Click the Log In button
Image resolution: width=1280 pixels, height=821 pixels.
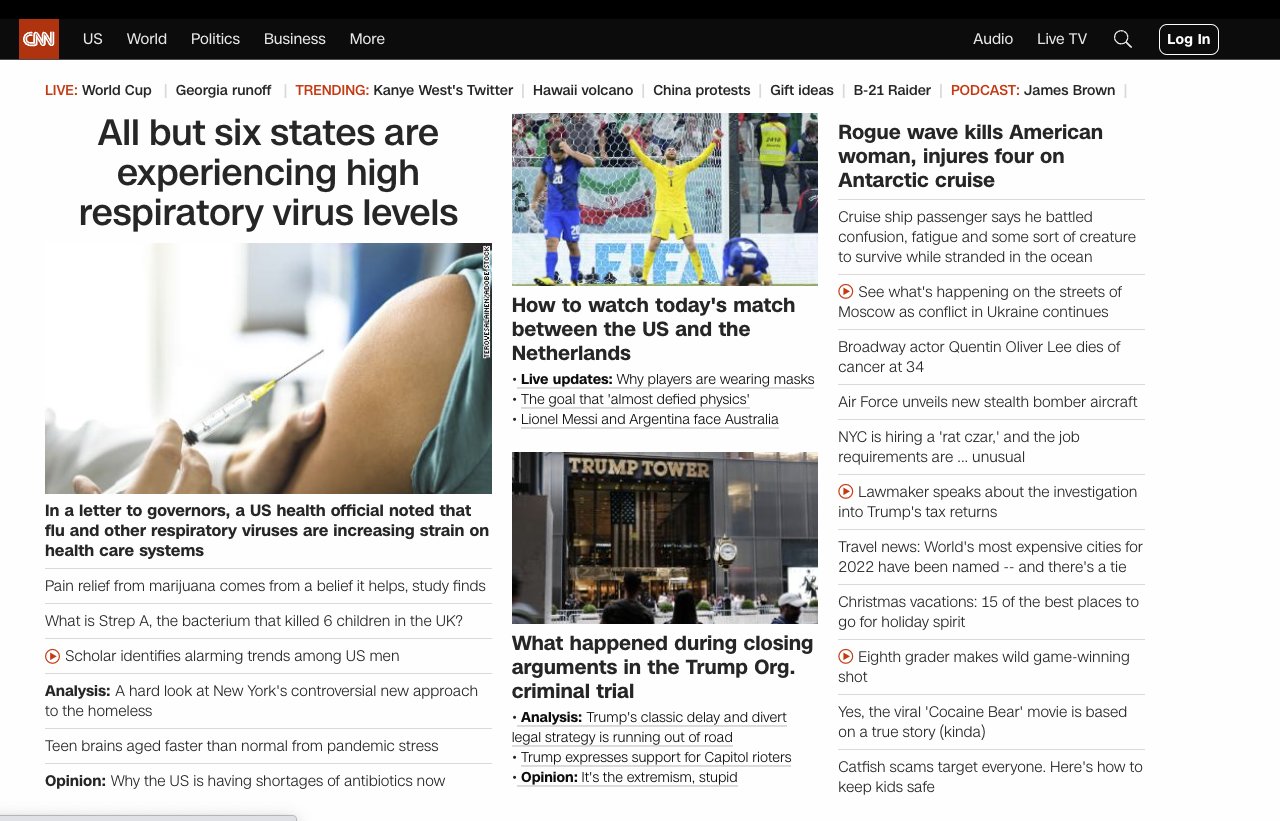coord(1189,39)
